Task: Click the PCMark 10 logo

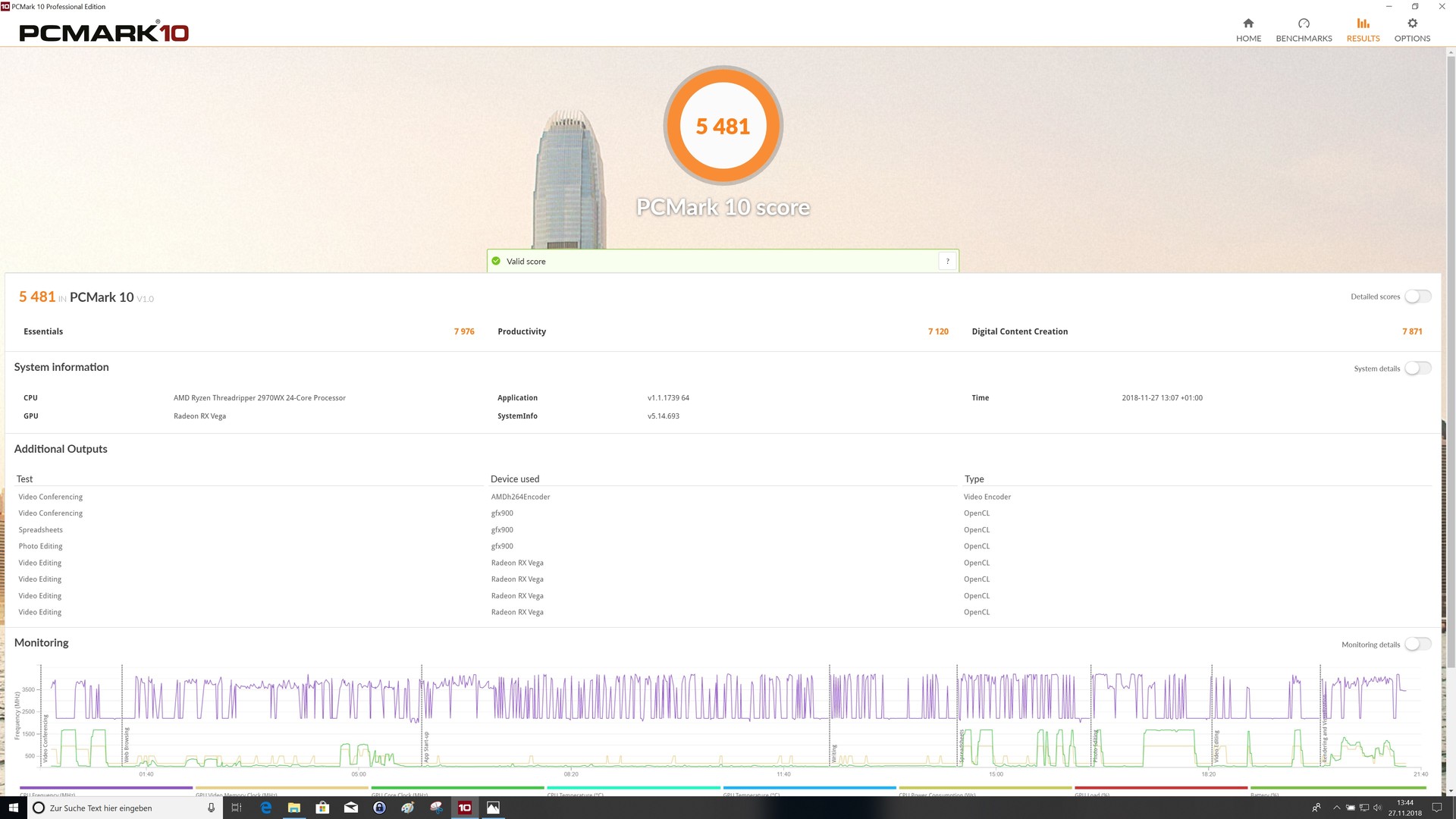Action: (104, 32)
